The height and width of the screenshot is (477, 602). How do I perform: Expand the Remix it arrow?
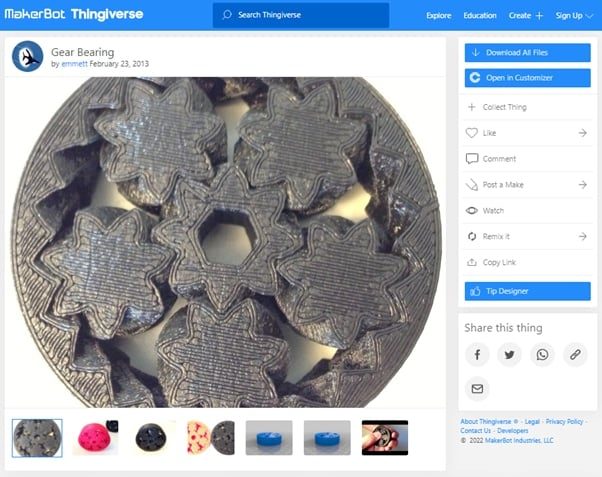582,236
